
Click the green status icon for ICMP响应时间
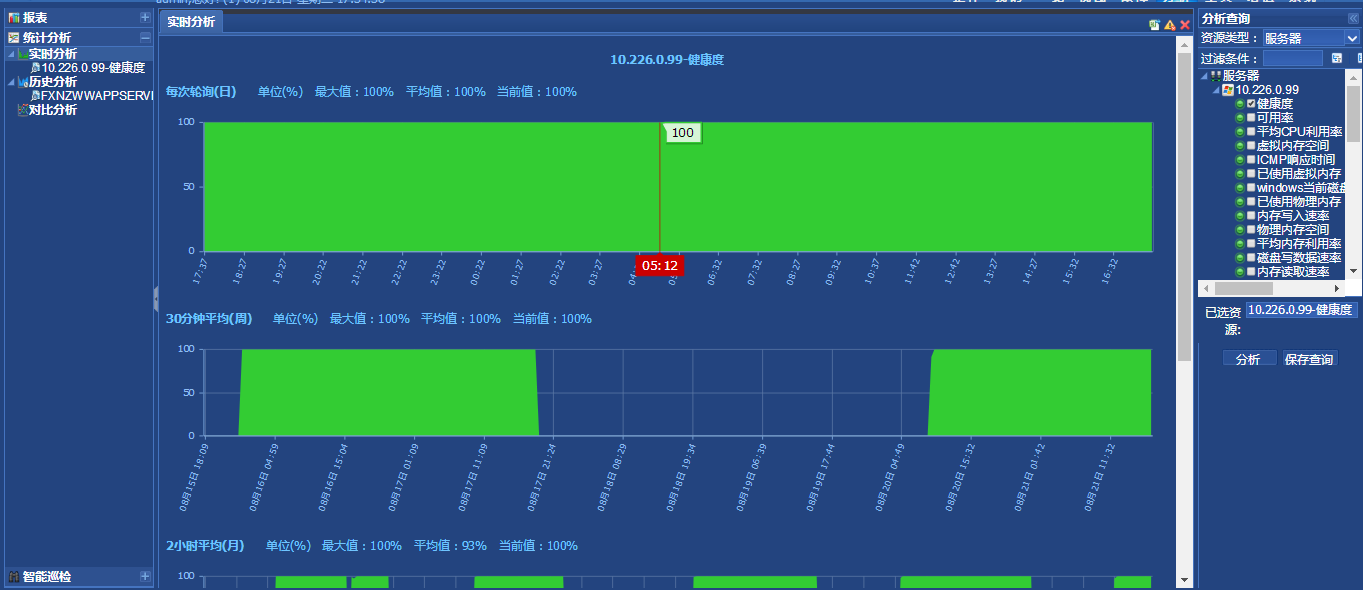coord(1240,159)
